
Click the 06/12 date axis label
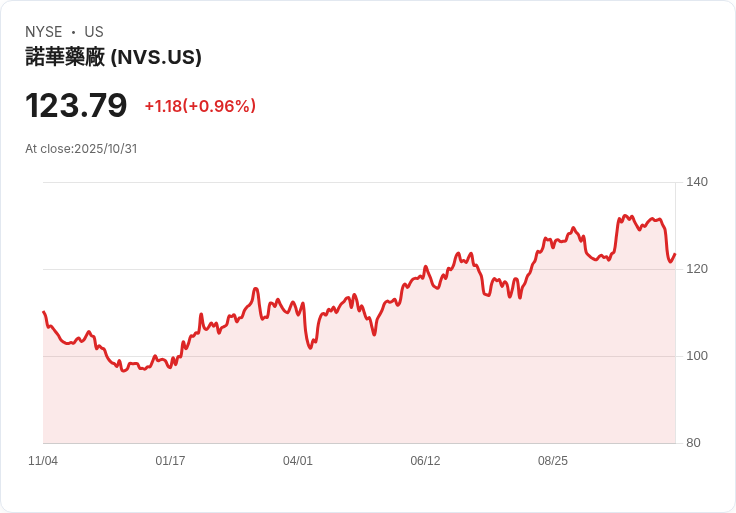pyautogui.click(x=425, y=461)
